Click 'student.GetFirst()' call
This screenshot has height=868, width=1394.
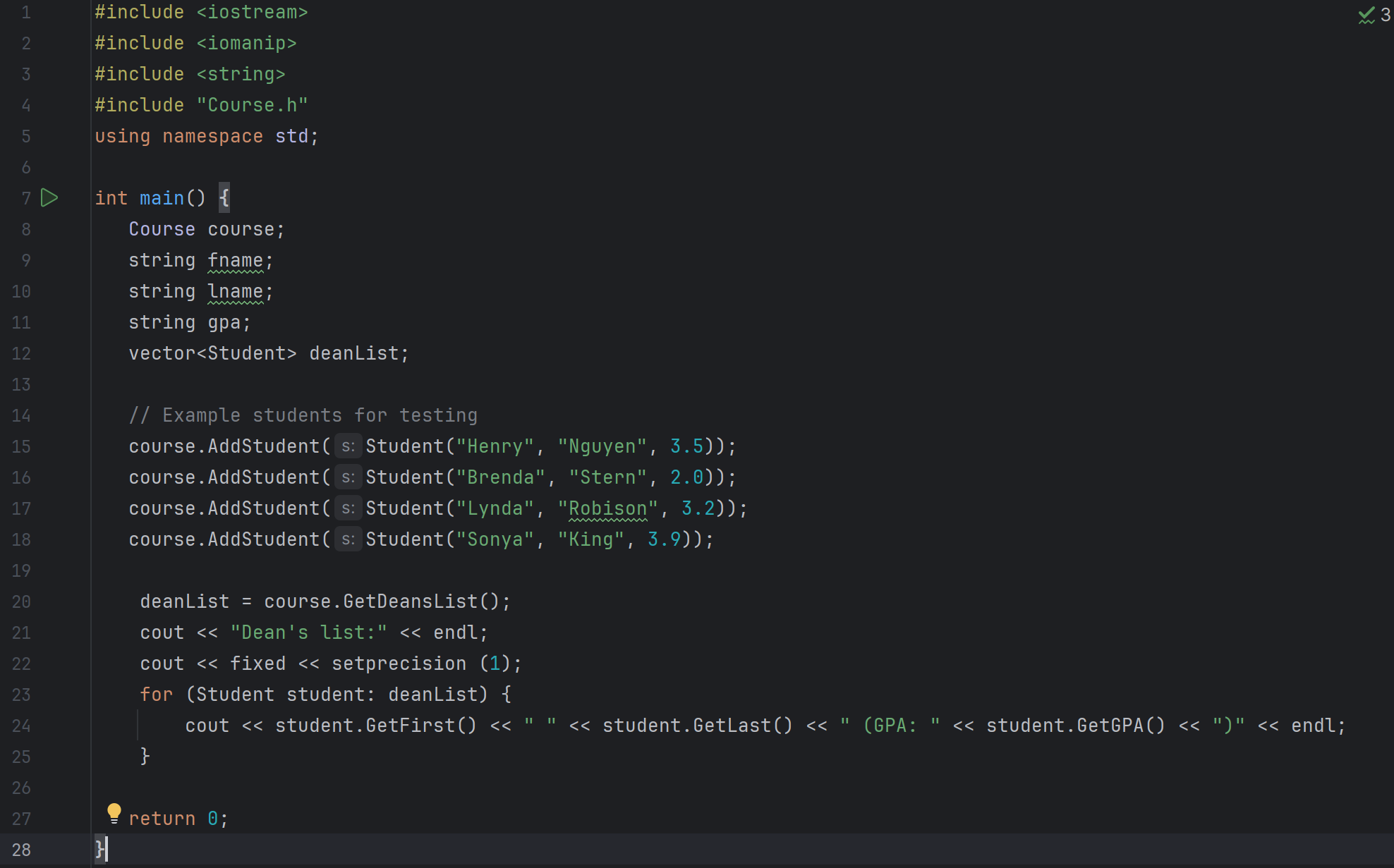pyautogui.click(x=377, y=726)
